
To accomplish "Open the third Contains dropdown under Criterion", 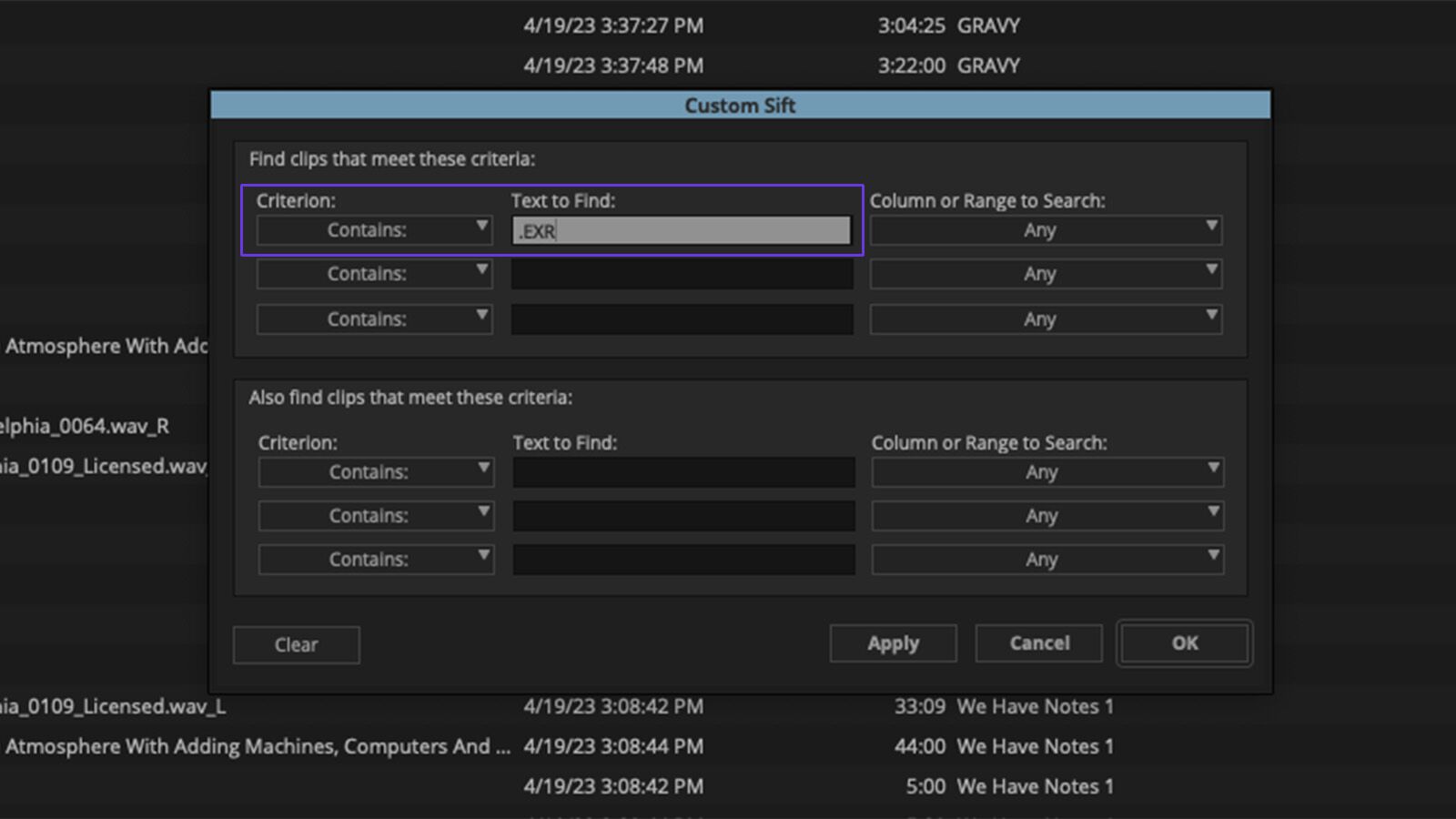I will [x=373, y=318].
